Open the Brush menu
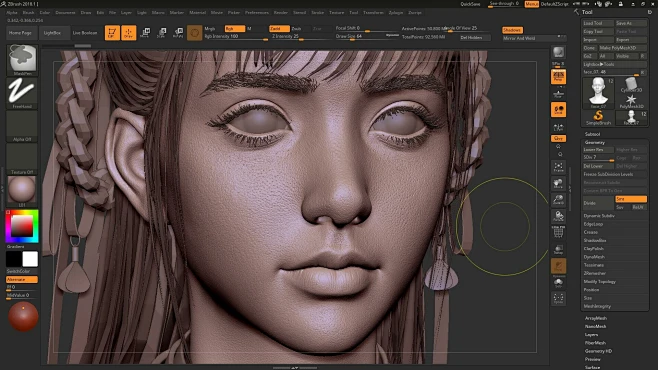Image resolution: width=658 pixels, height=370 pixels. tap(29, 13)
